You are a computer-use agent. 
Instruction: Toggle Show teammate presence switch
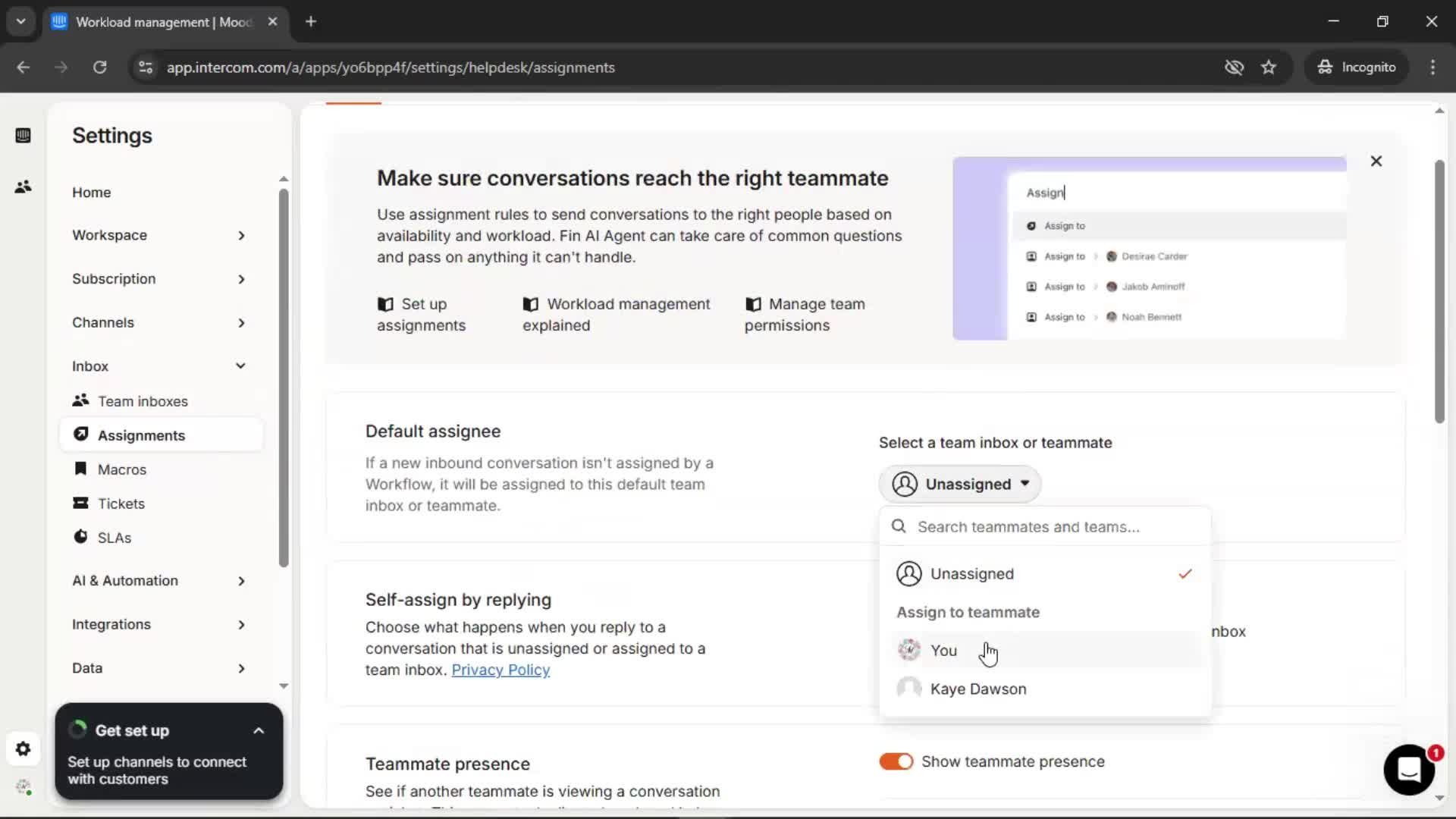click(896, 761)
